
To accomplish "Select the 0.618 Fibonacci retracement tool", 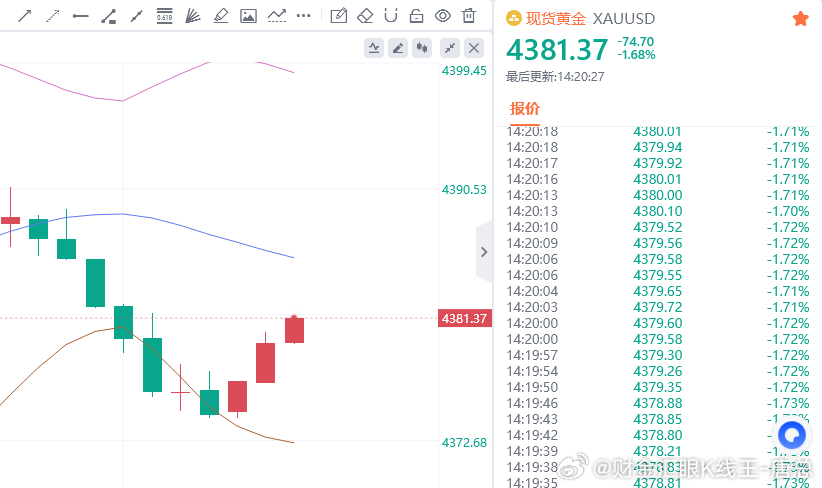I will (x=165, y=16).
